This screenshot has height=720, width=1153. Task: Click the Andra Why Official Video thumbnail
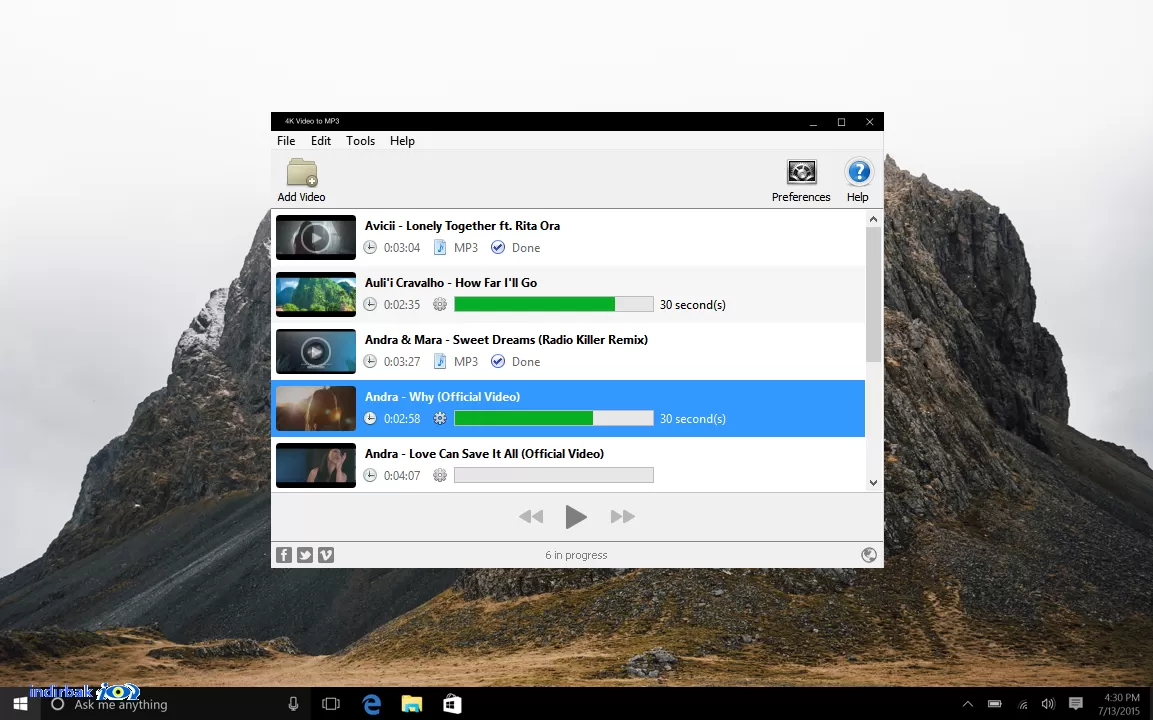click(x=315, y=408)
